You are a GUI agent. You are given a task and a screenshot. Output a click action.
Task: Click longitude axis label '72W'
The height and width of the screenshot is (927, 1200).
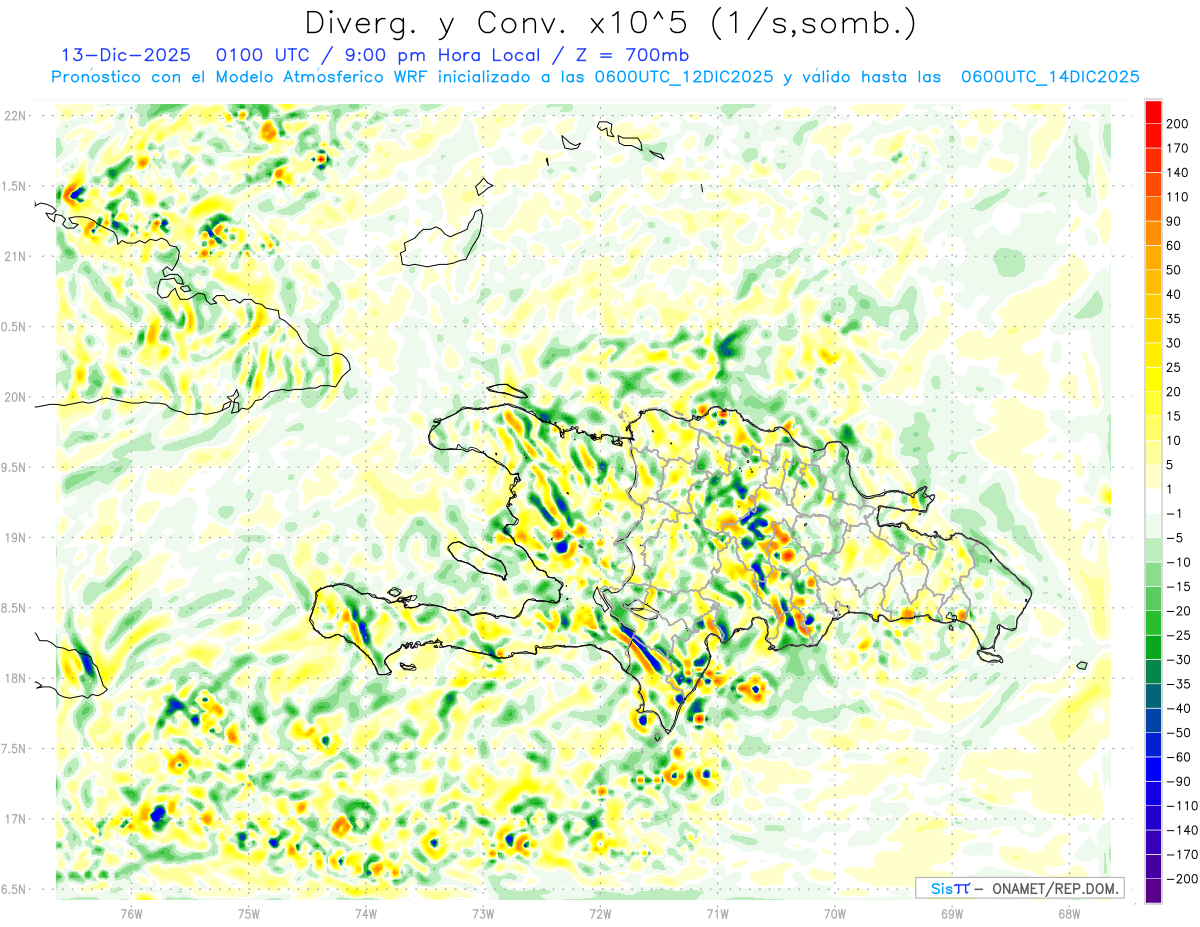point(600,913)
